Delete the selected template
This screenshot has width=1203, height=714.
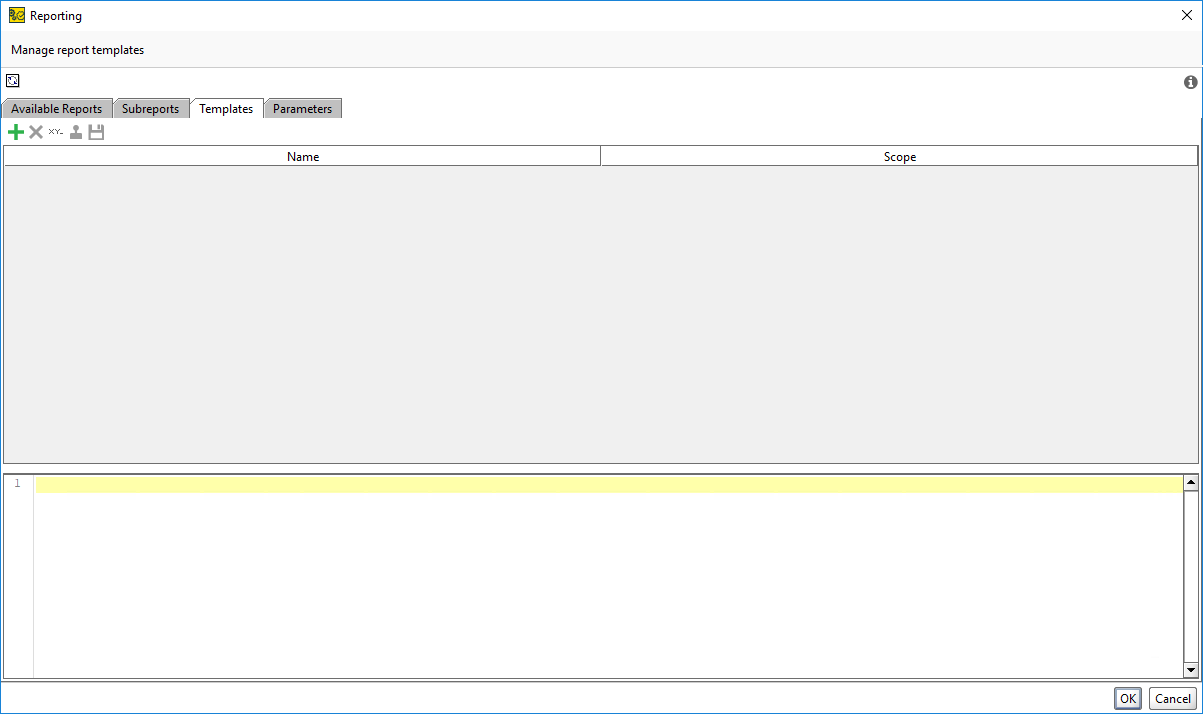tap(35, 131)
